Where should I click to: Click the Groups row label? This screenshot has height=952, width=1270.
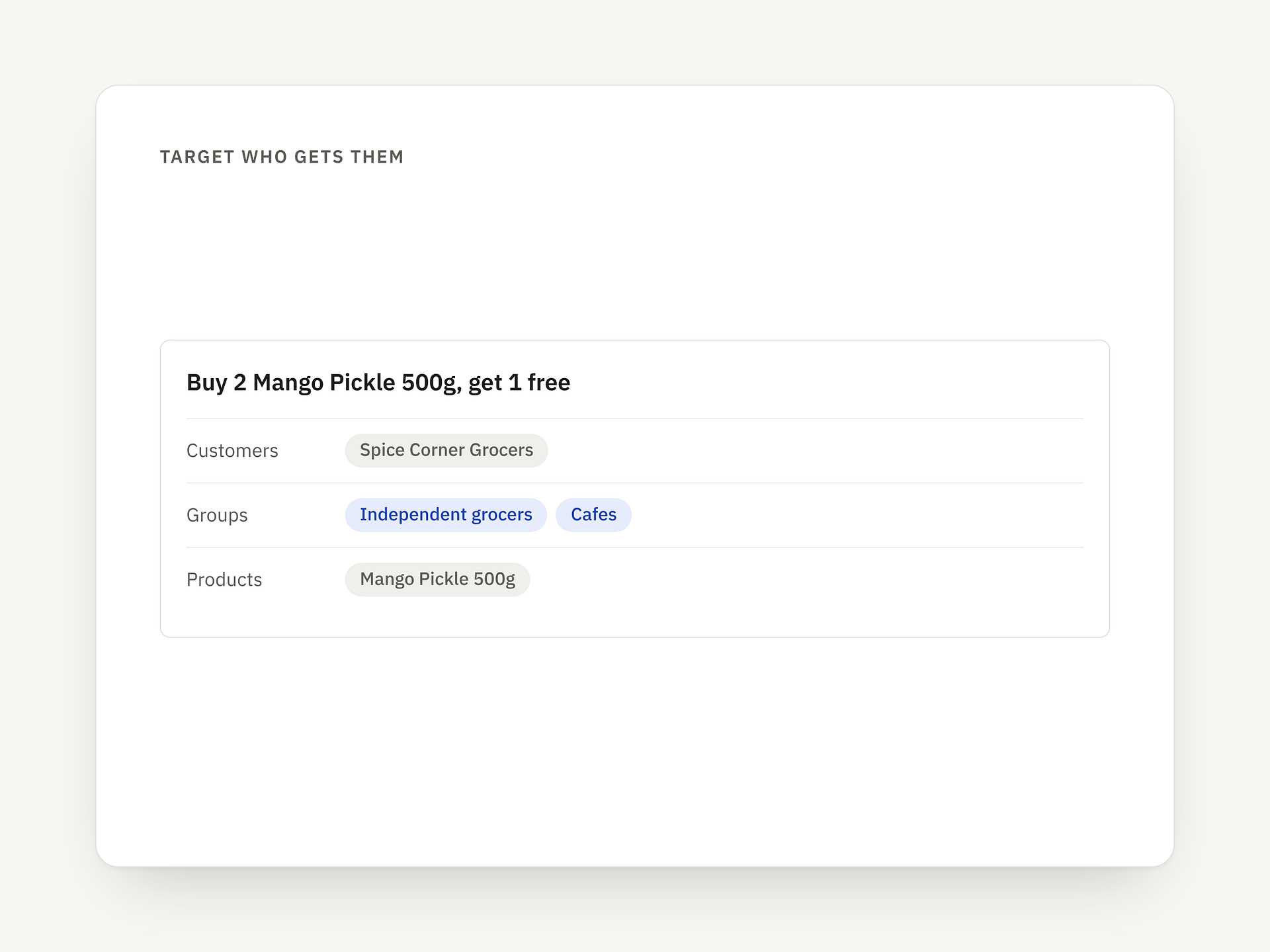point(217,516)
